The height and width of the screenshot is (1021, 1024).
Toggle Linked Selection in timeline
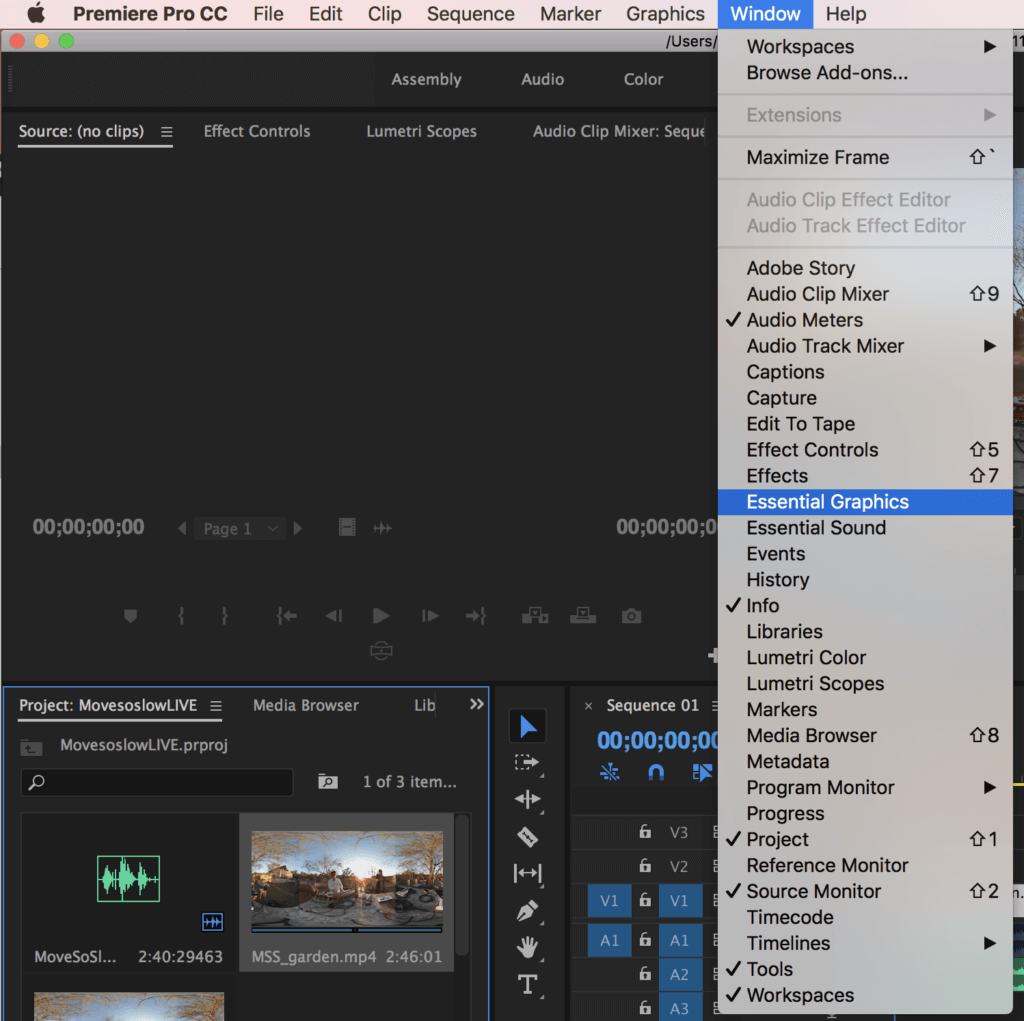click(701, 773)
